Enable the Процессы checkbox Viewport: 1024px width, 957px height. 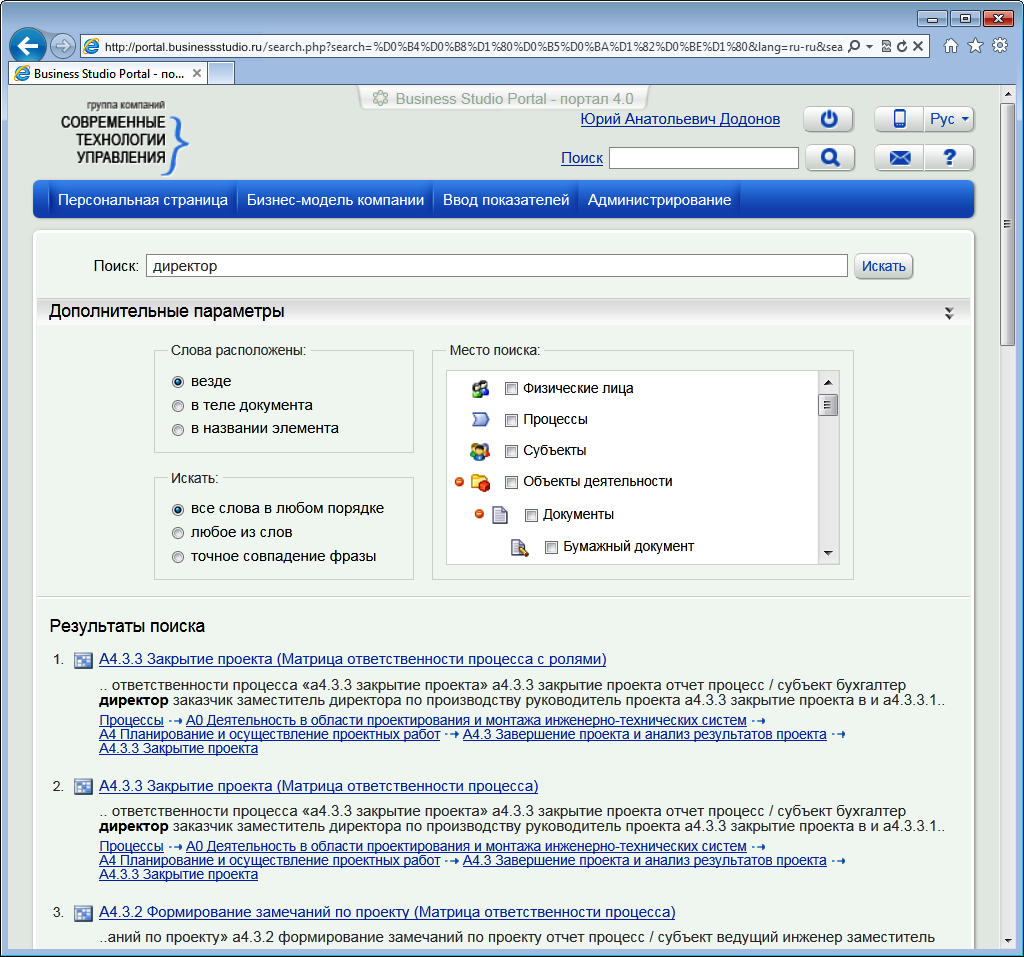(x=511, y=420)
